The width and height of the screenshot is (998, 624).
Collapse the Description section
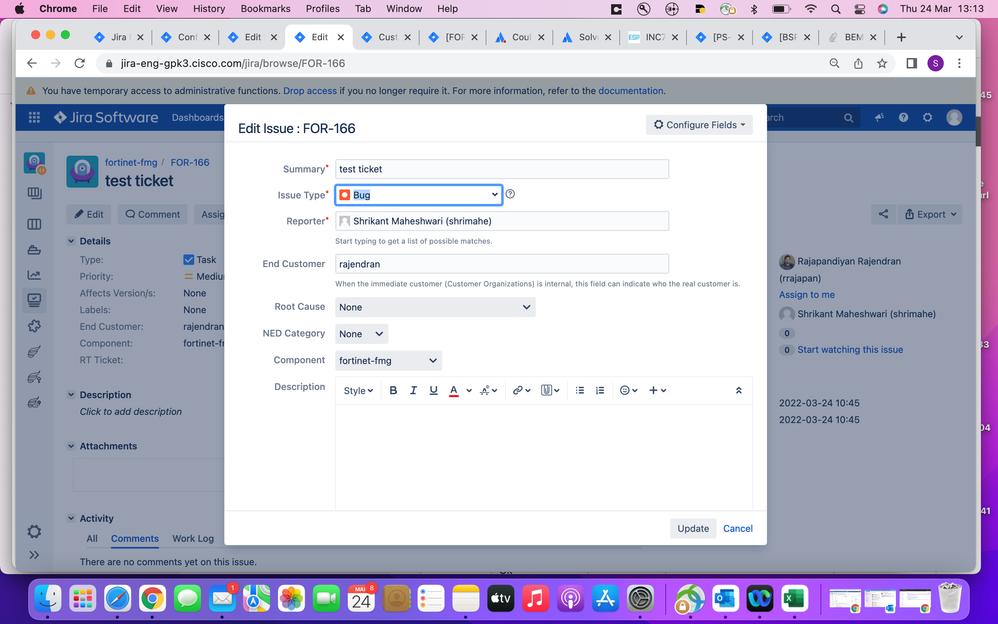click(71, 395)
